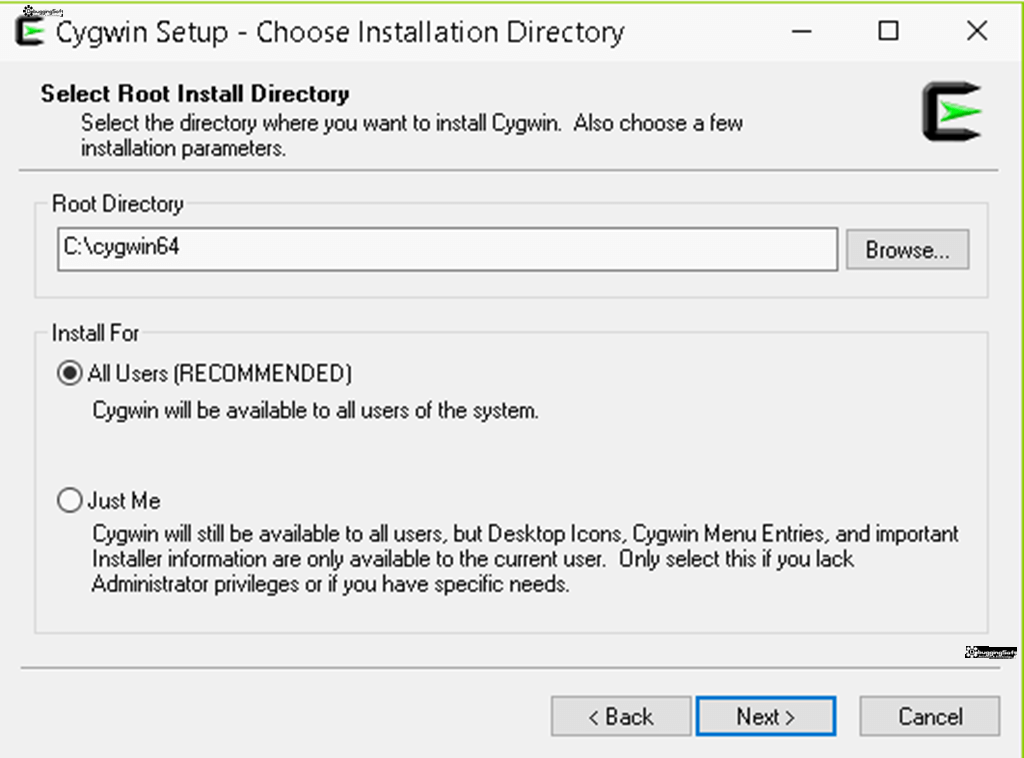This screenshot has width=1024, height=758.
Task: Minimize the Cygwin Setup window
Action: [801, 31]
